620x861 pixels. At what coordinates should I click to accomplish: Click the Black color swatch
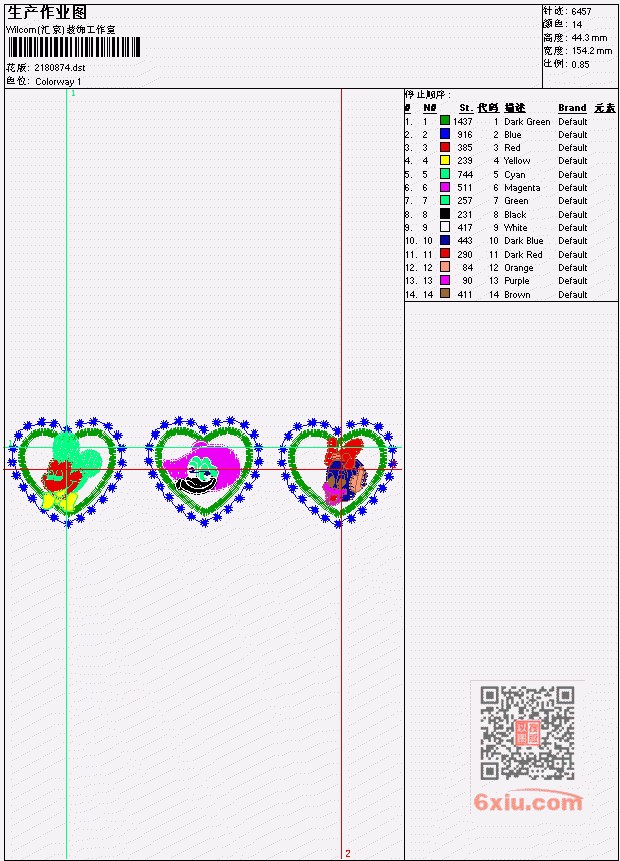[x=445, y=214]
